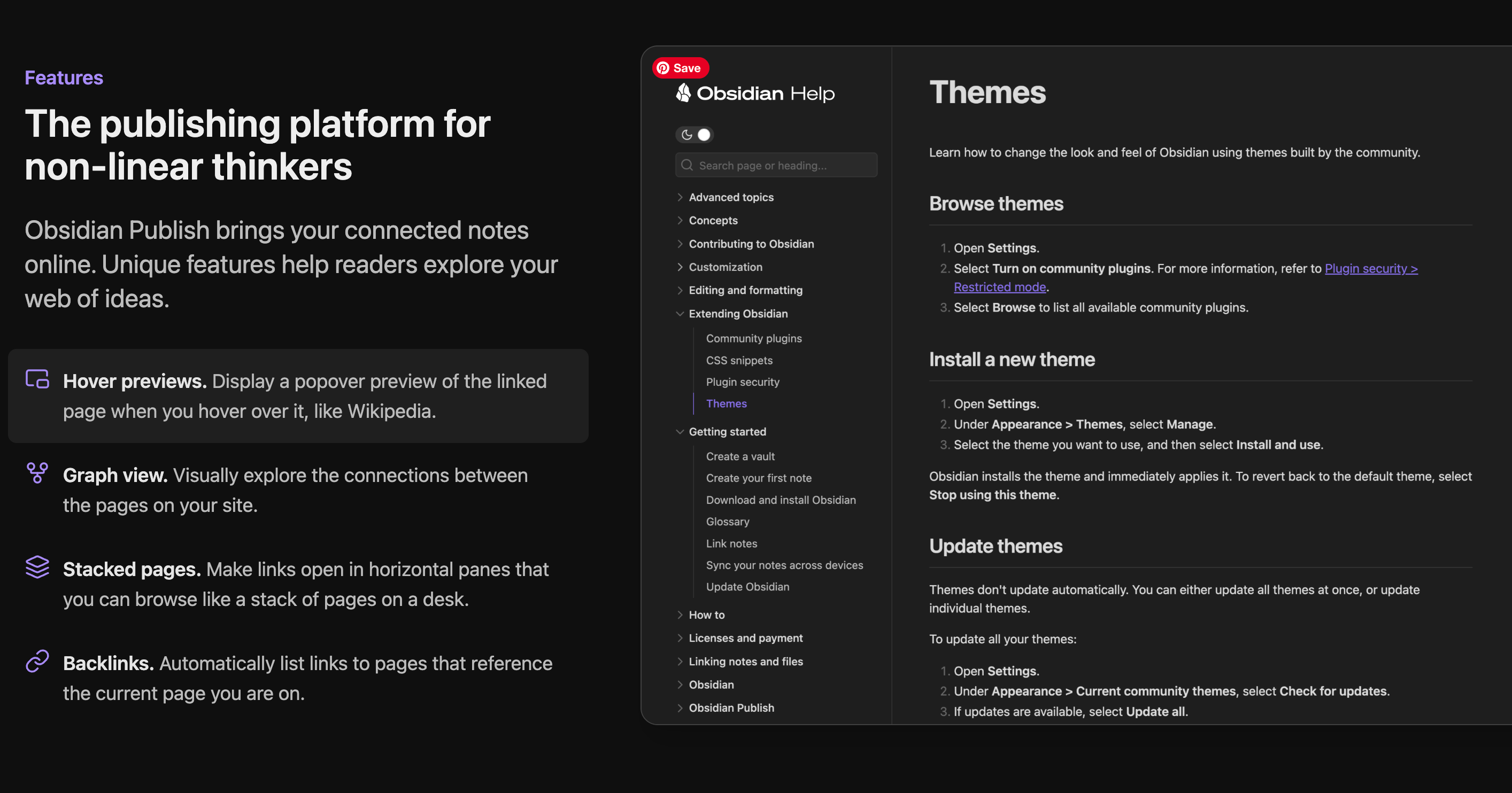Expand the Advanced topics section

[x=726, y=197]
